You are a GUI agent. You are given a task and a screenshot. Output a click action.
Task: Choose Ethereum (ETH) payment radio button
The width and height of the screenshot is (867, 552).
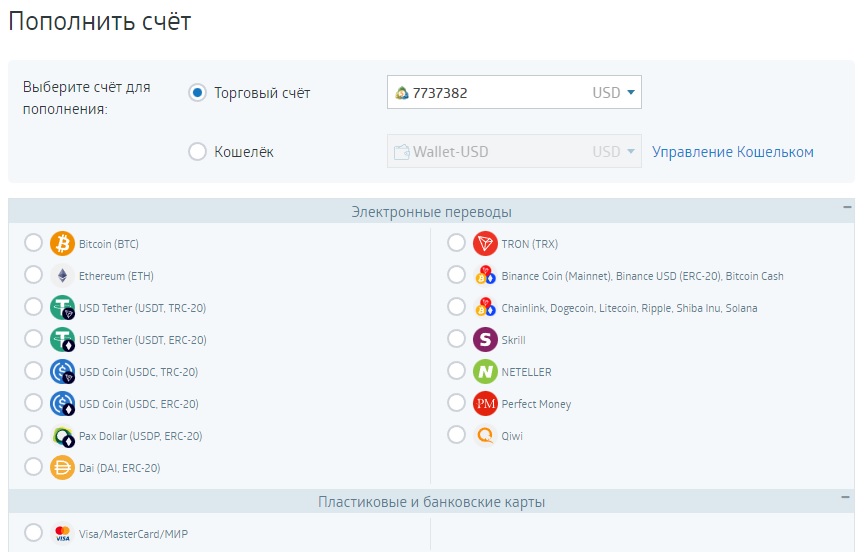[x=33, y=274]
